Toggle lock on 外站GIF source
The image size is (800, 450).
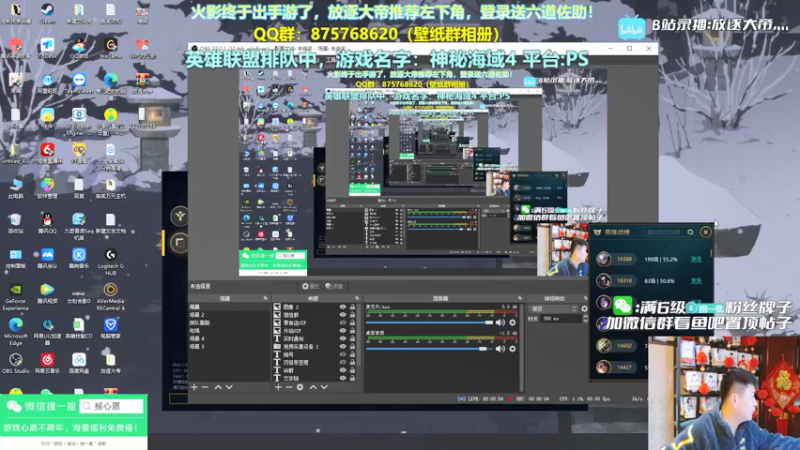point(352,331)
